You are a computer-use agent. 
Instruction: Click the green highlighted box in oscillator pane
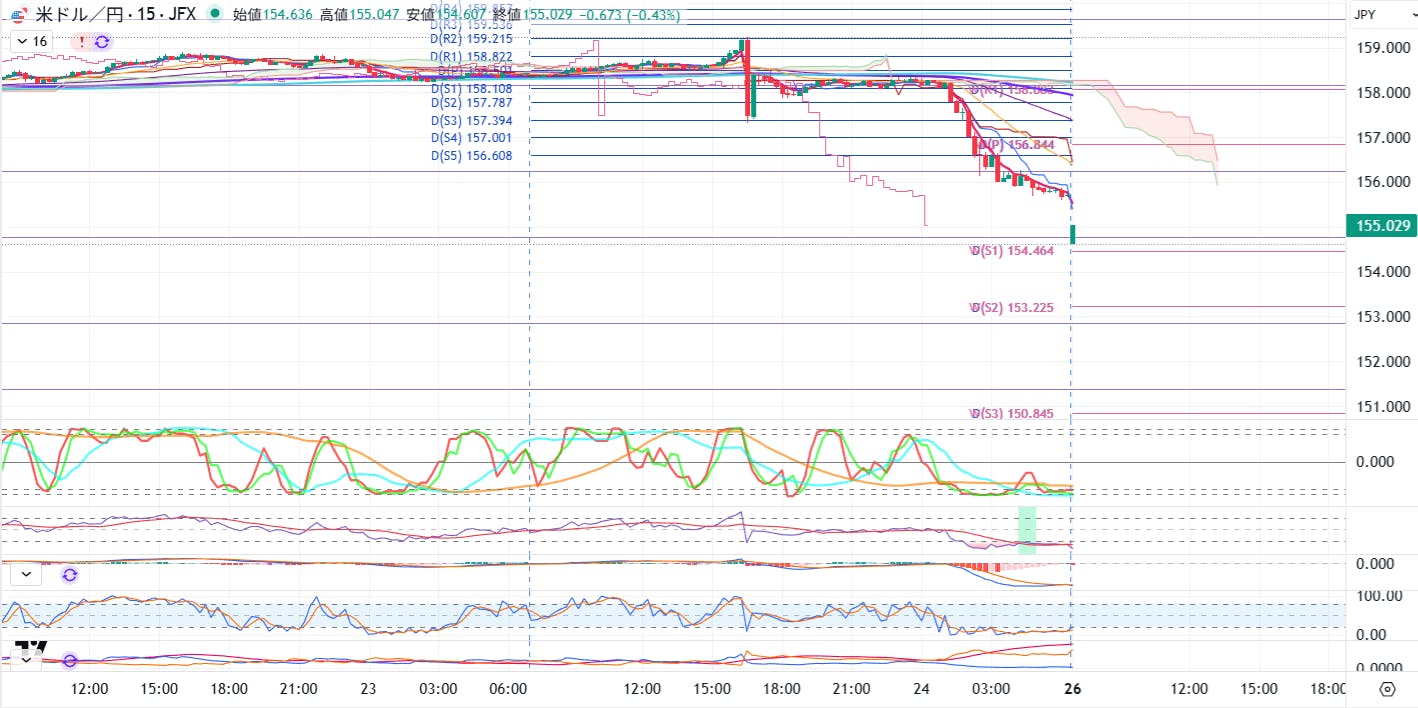(x=1027, y=529)
